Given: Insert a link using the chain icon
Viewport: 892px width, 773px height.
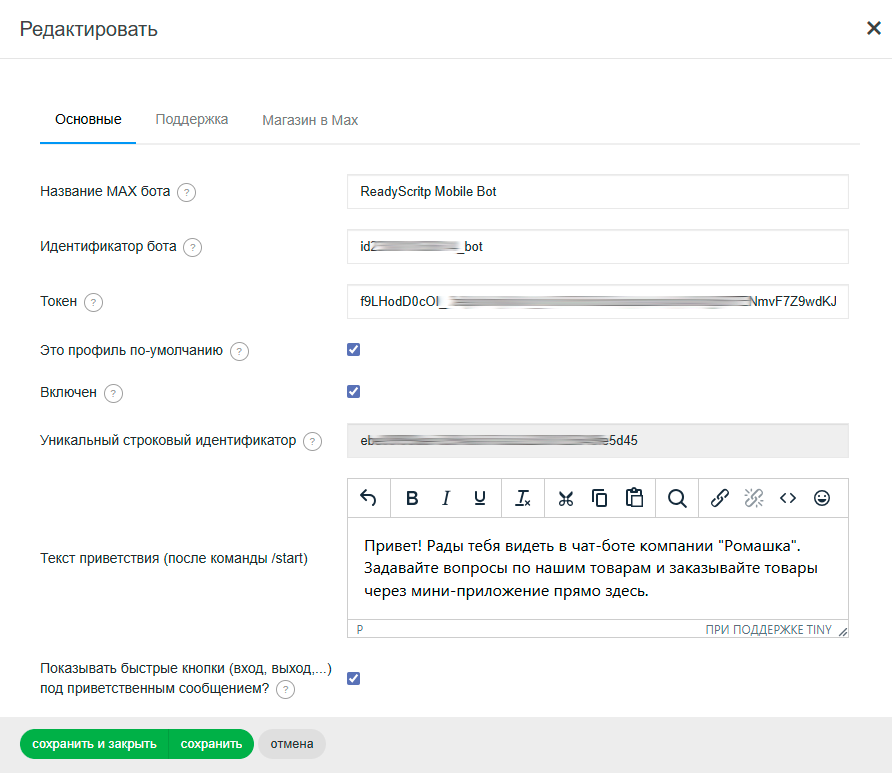Looking at the screenshot, I should 720,498.
